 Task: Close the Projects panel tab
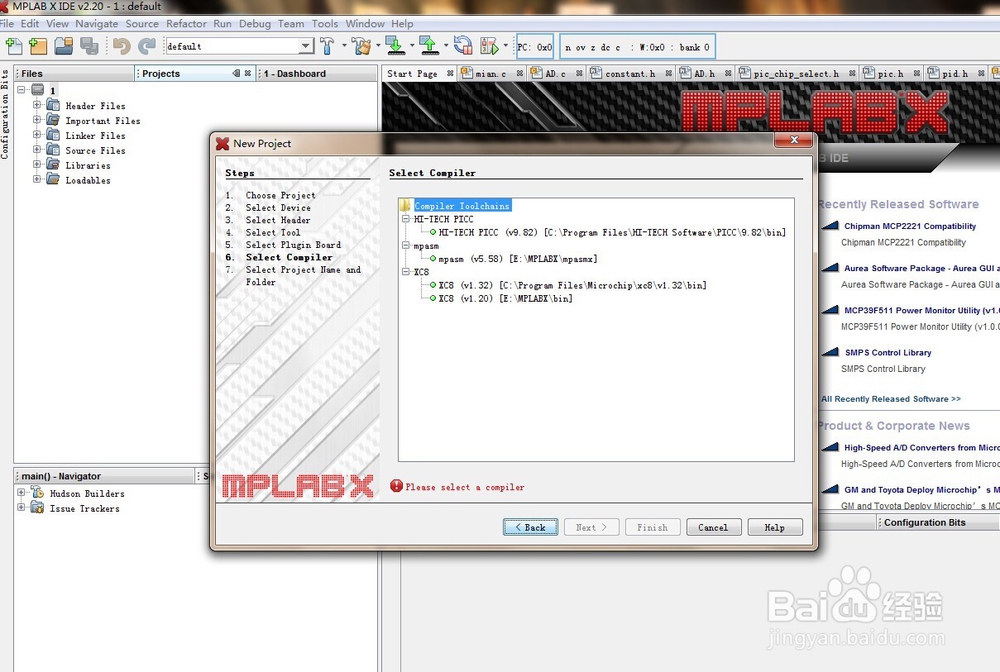tap(247, 73)
